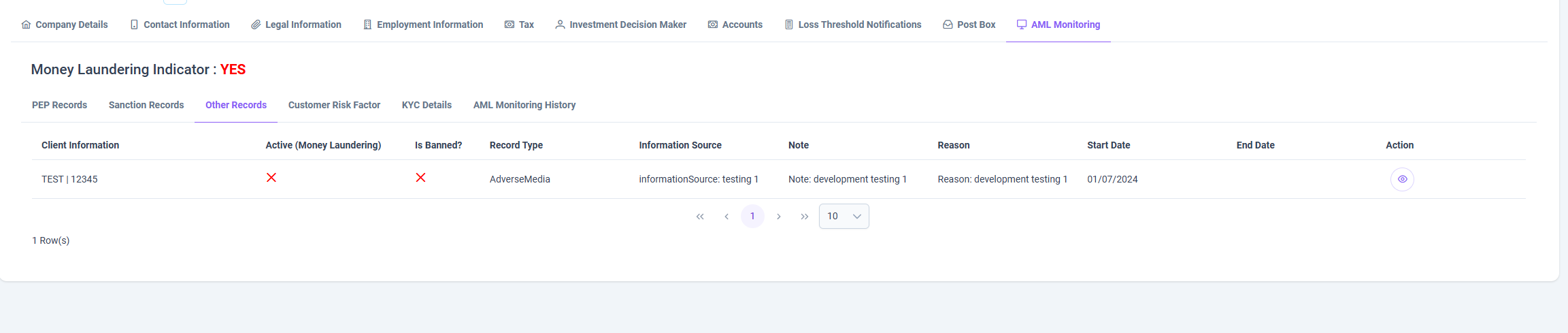Open AML Monitoring History sub-tab

point(524,105)
